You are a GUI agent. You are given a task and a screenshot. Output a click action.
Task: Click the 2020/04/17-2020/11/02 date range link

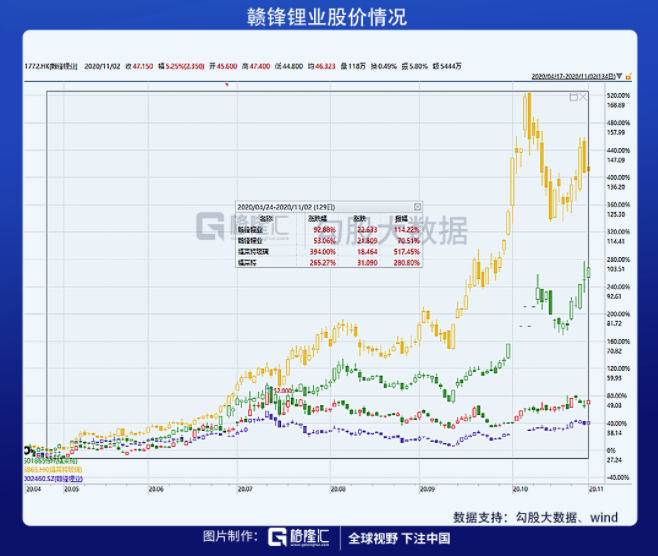pyautogui.click(x=573, y=76)
